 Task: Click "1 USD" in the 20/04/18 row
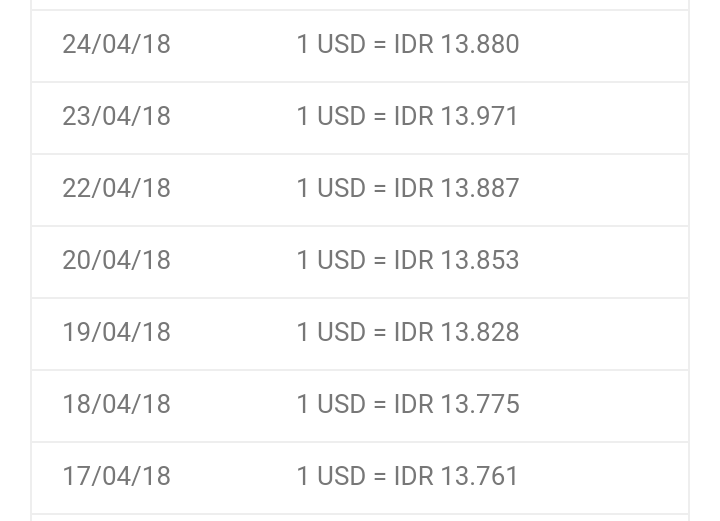(x=331, y=260)
